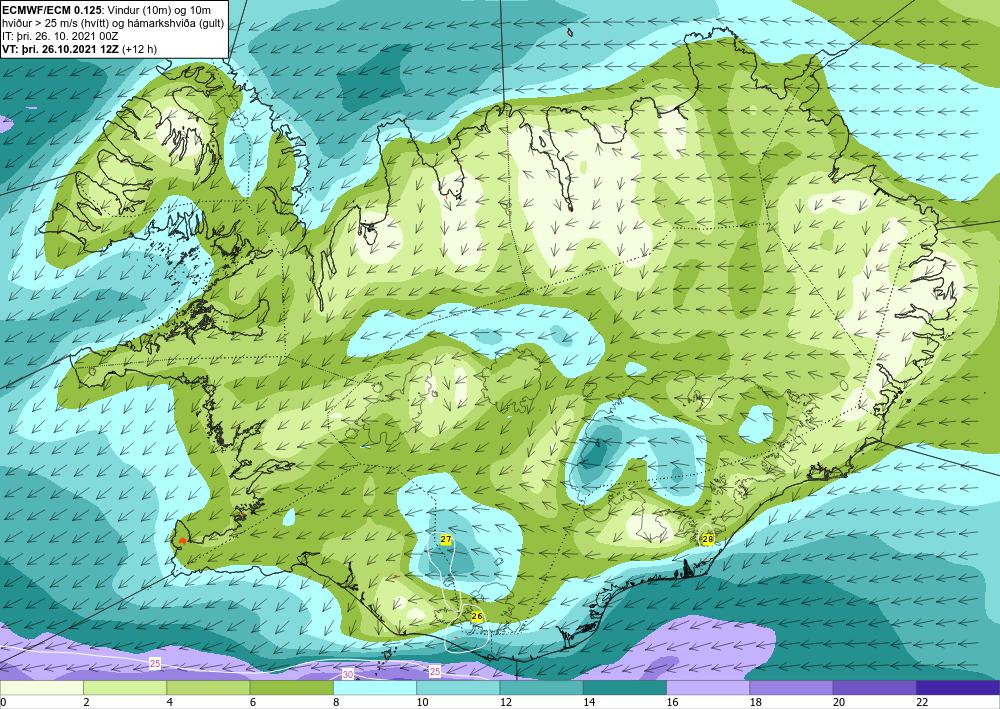Click the legend scale value 12
This screenshot has width=1000, height=709.
[506, 703]
